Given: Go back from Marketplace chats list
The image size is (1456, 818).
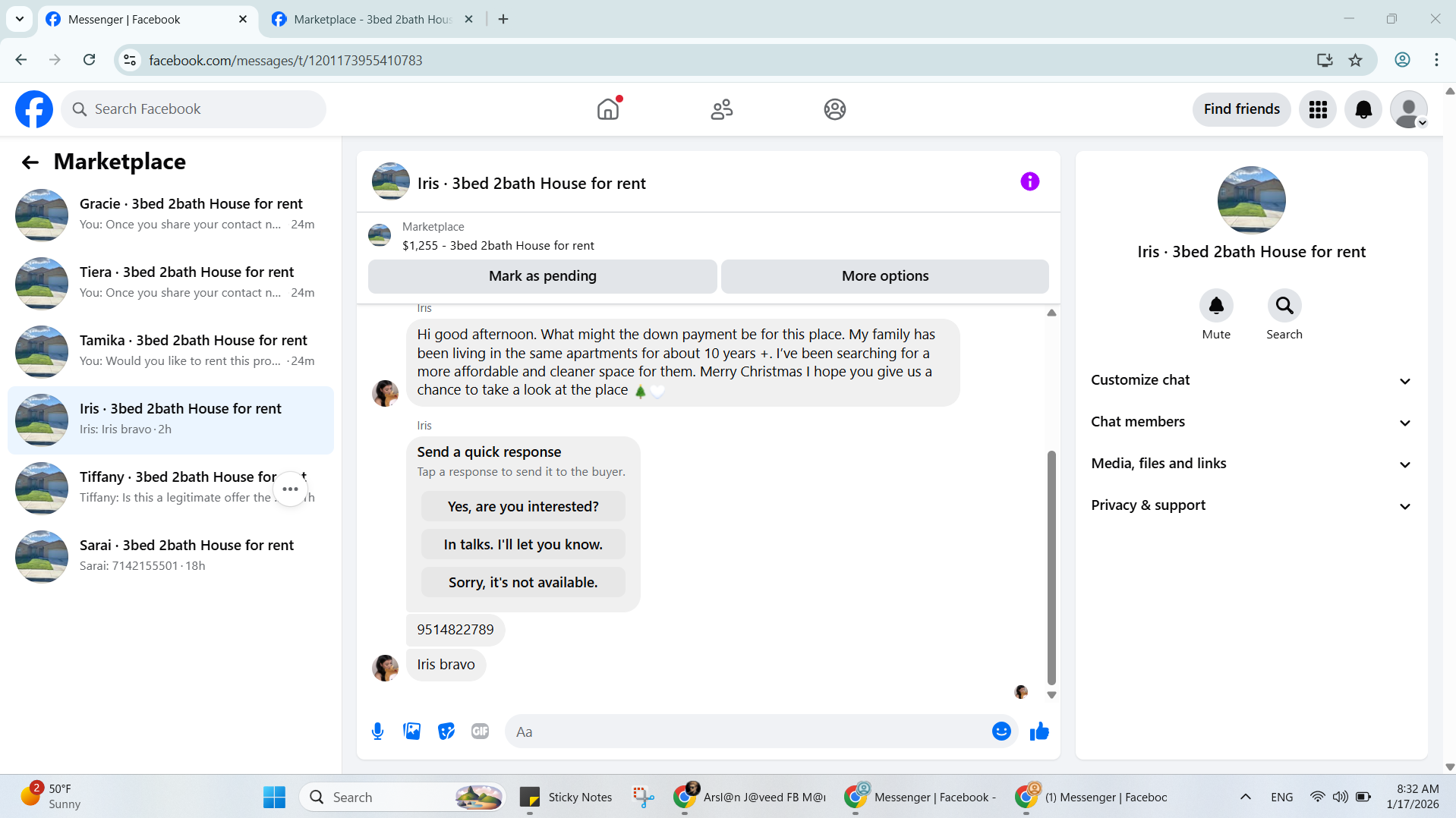Looking at the screenshot, I should pyautogui.click(x=30, y=162).
